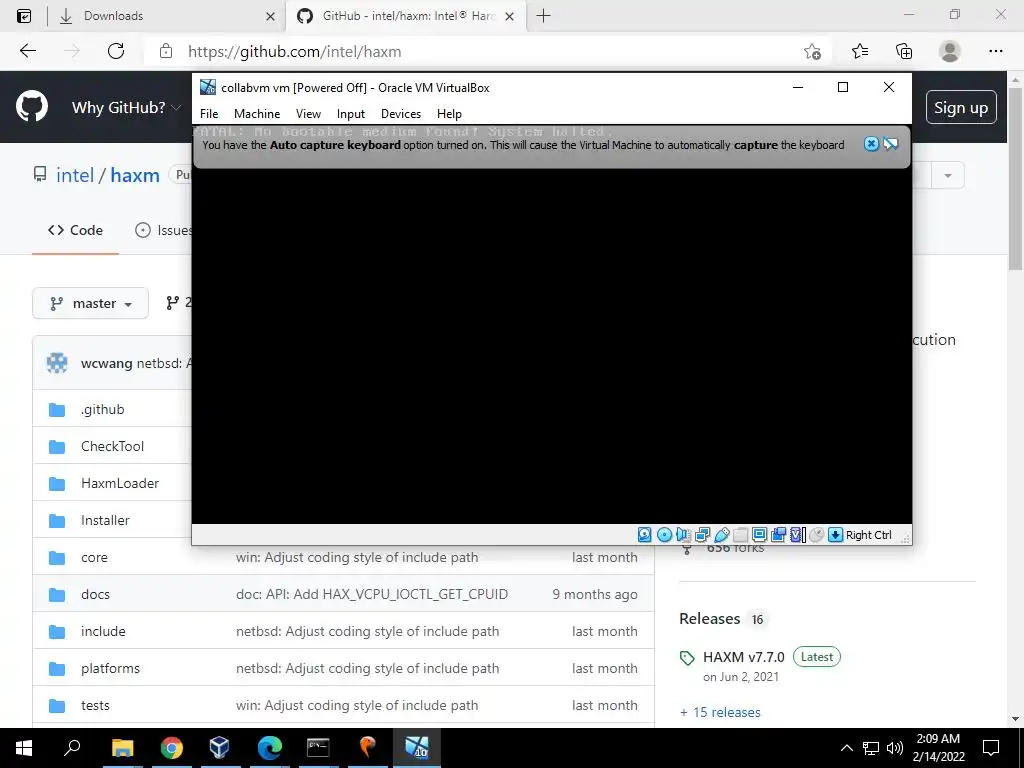Close the Downloads tab

click(x=270, y=16)
